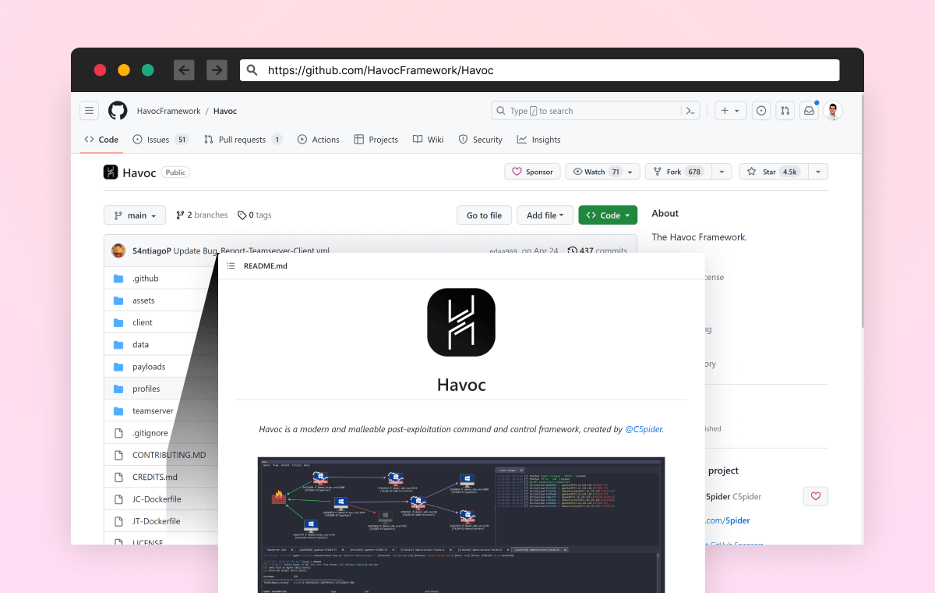Open the Insights tab
This screenshot has height=594, width=936.
click(x=539, y=140)
